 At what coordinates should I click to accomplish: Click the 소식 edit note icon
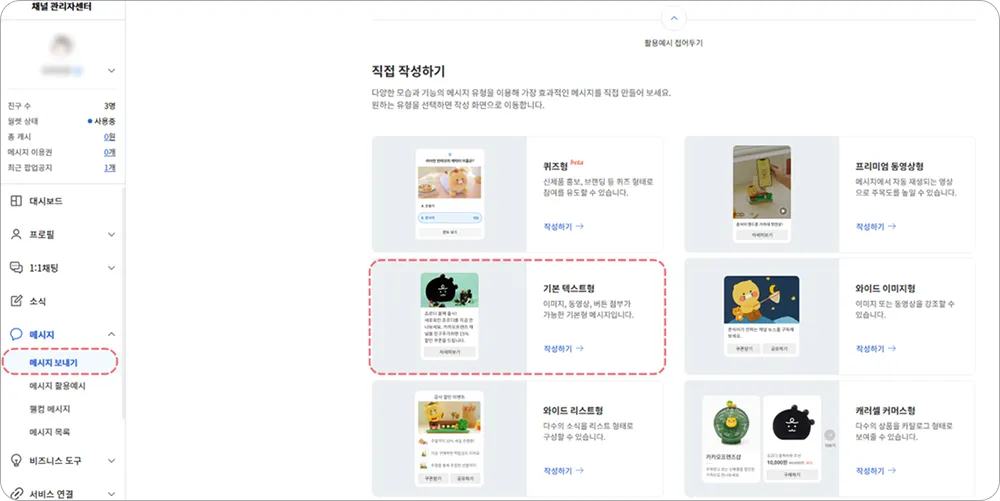tap(17, 301)
